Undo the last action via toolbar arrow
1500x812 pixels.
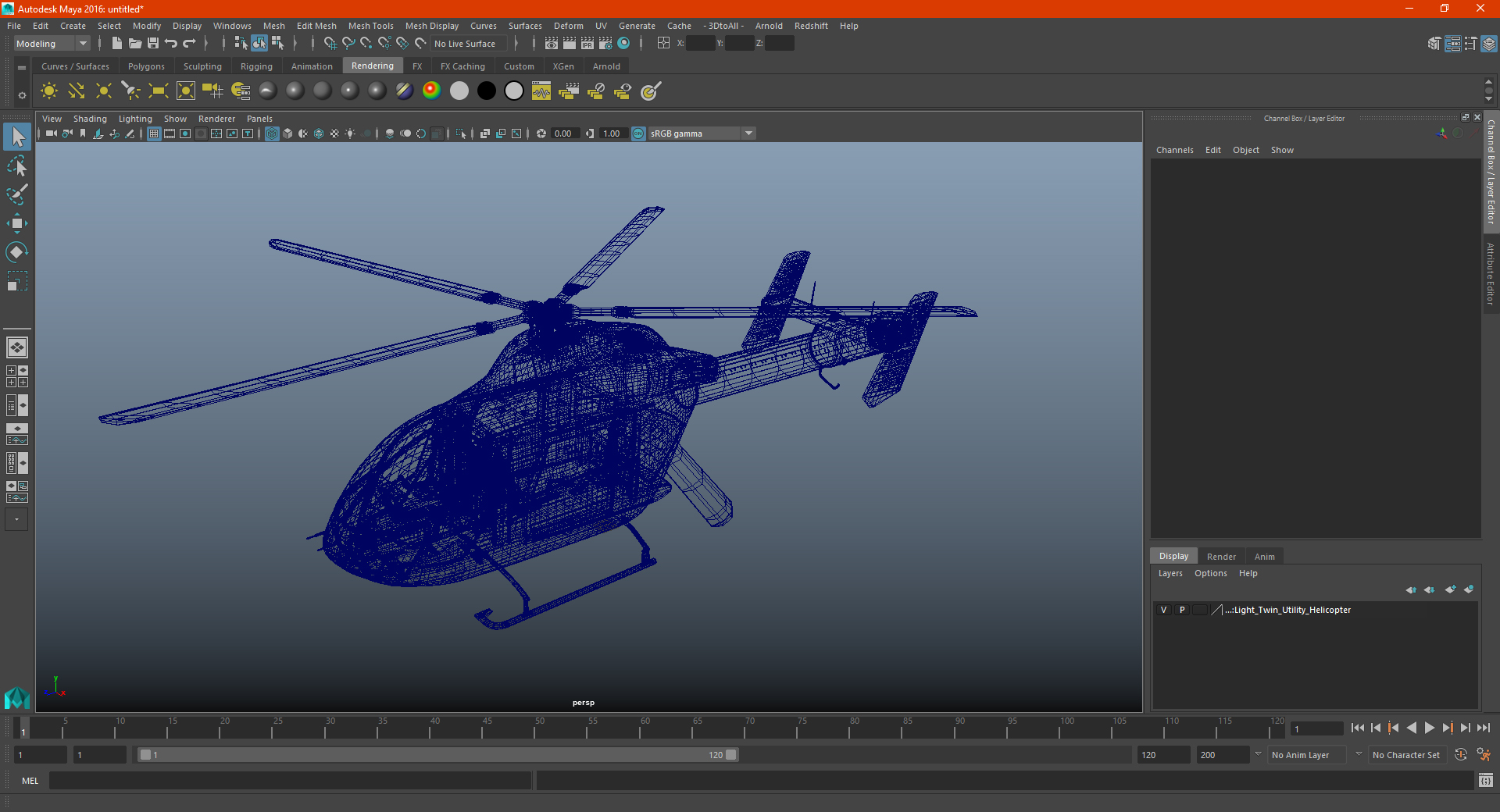tap(171, 44)
